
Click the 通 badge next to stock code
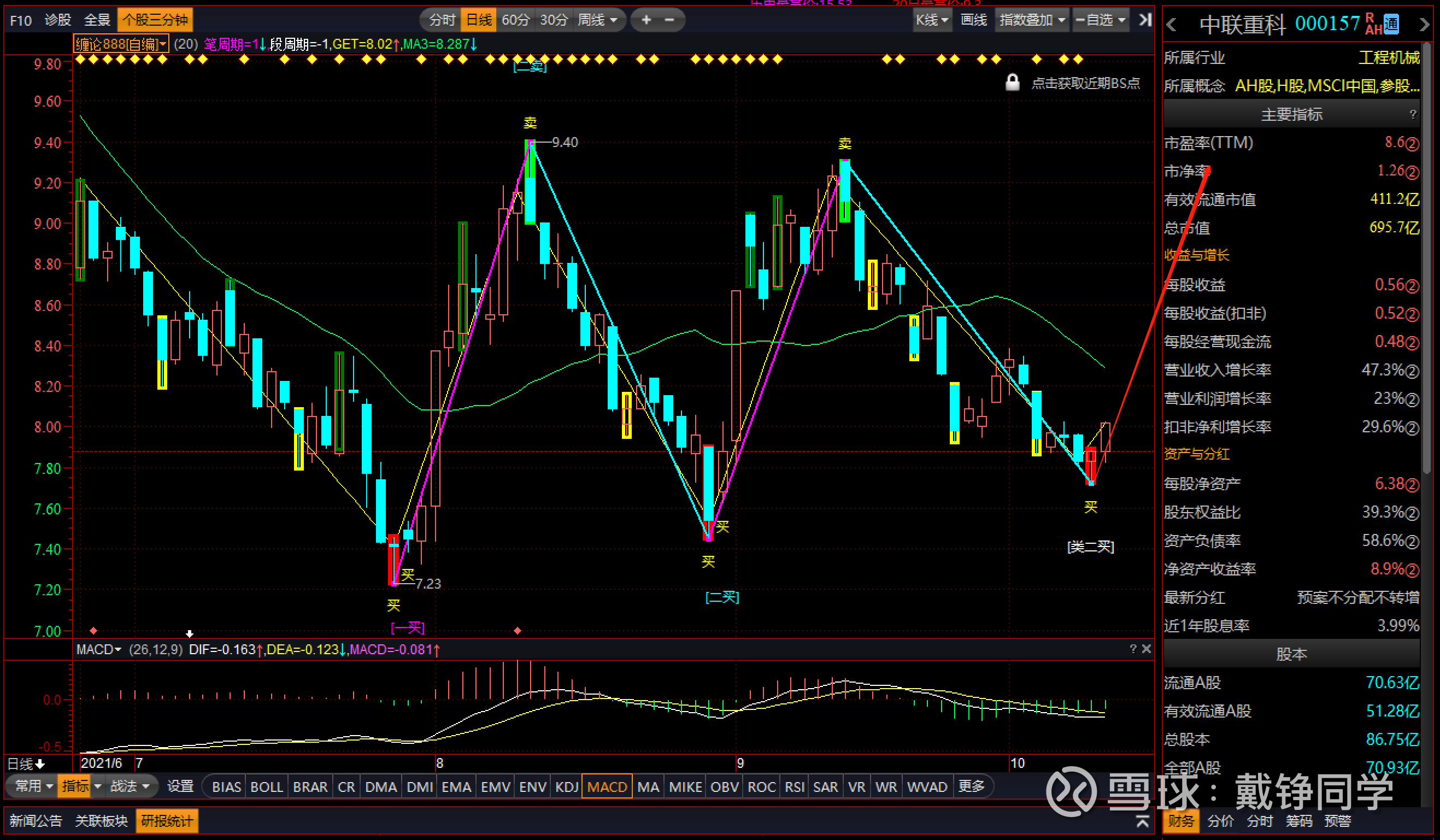1391,24
